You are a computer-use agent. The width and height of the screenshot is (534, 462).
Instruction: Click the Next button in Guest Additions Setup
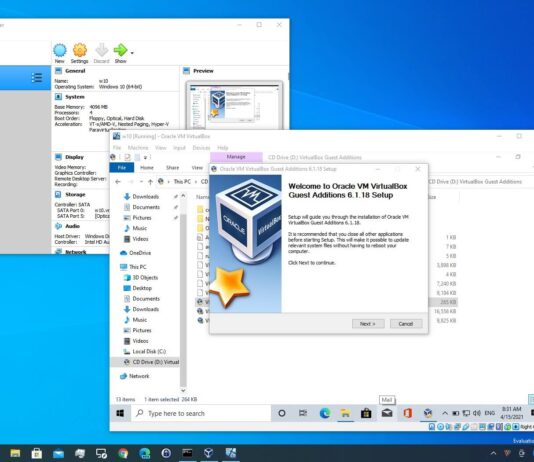pyautogui.click(x=368, y=324)
